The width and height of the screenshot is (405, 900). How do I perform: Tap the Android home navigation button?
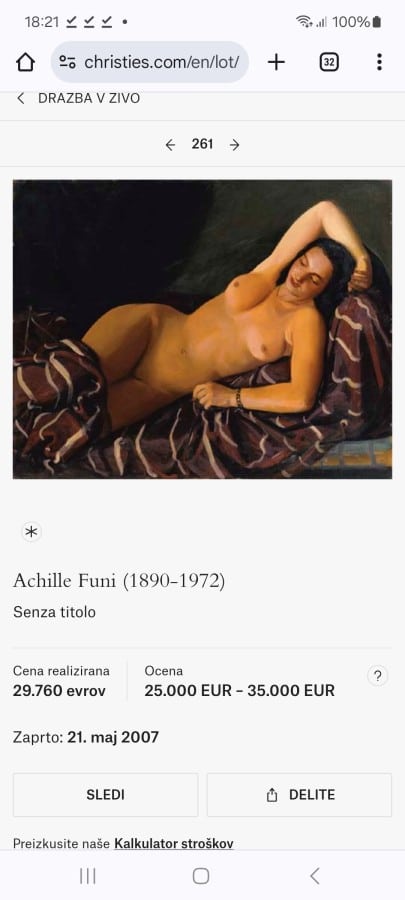pyautogui.click(x=201, y=876)
